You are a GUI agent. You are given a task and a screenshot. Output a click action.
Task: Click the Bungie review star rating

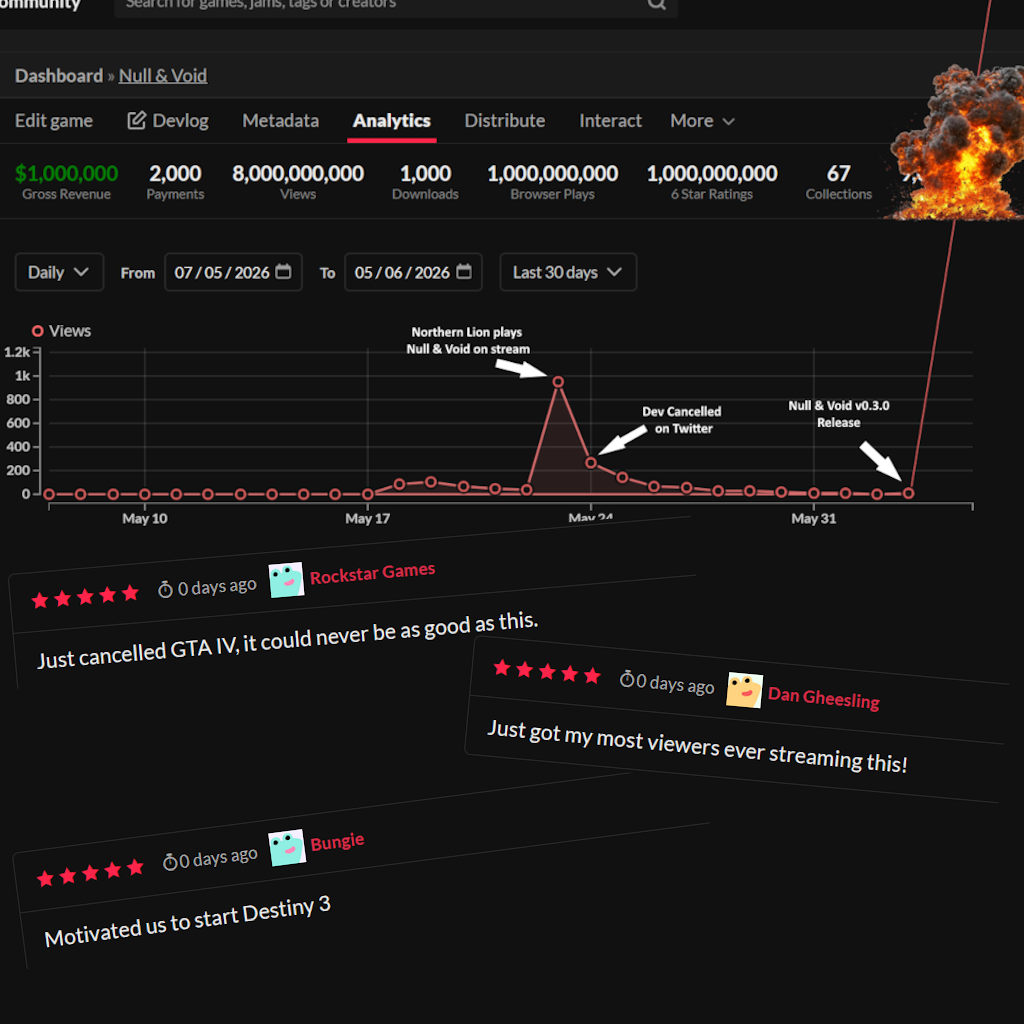coord(90,872)
